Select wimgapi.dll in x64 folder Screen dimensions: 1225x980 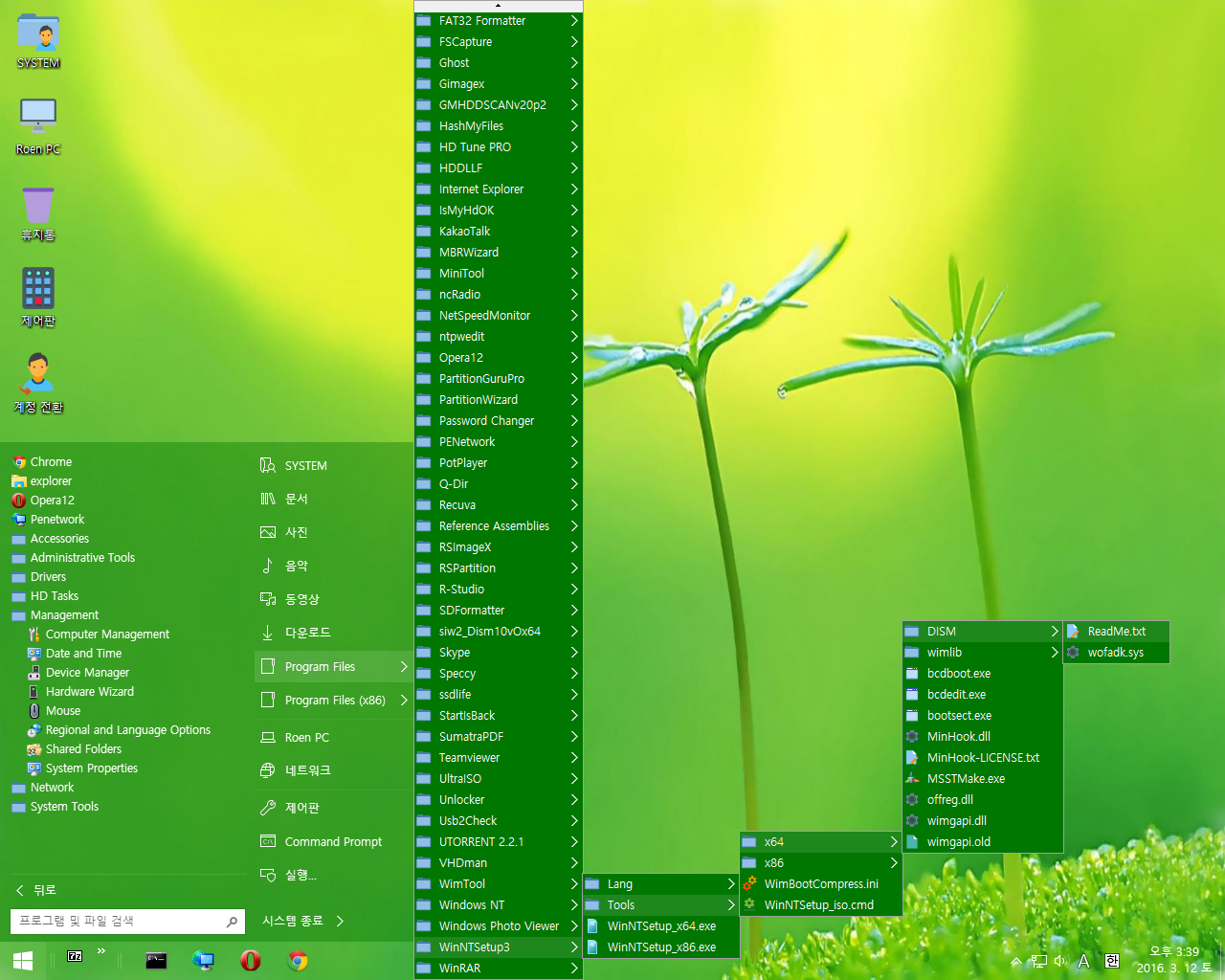[x=983, y=821]
